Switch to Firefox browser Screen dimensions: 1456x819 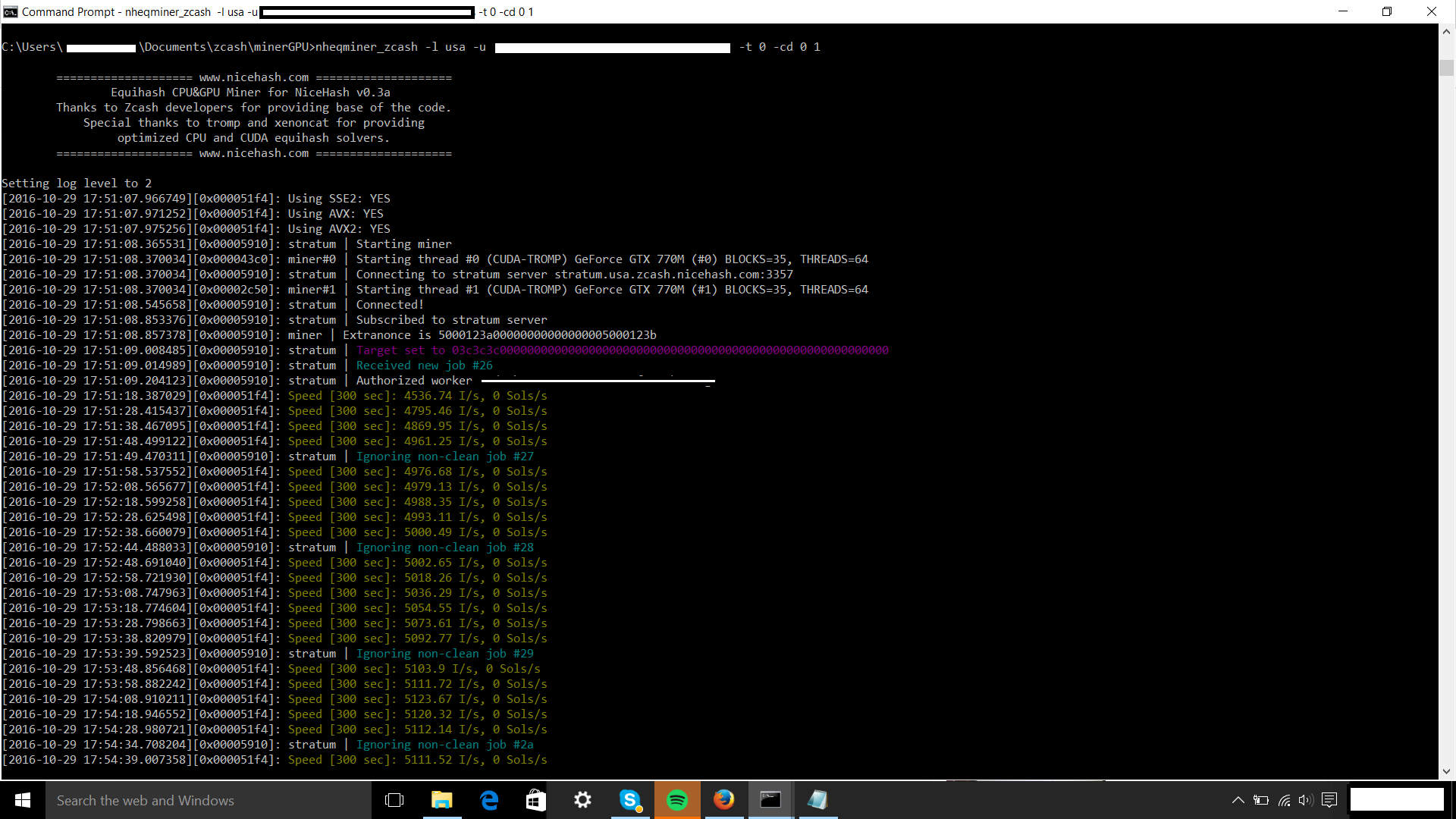[x=724, y=800]
